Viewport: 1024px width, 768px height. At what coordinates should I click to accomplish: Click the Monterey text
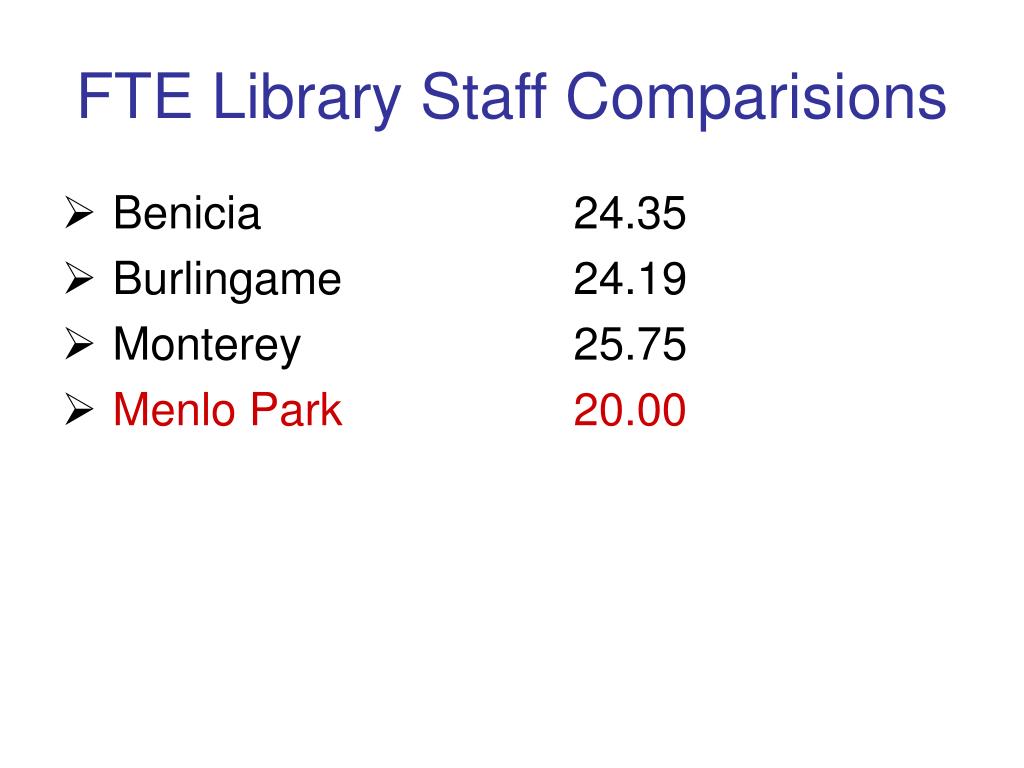[207, 345]
